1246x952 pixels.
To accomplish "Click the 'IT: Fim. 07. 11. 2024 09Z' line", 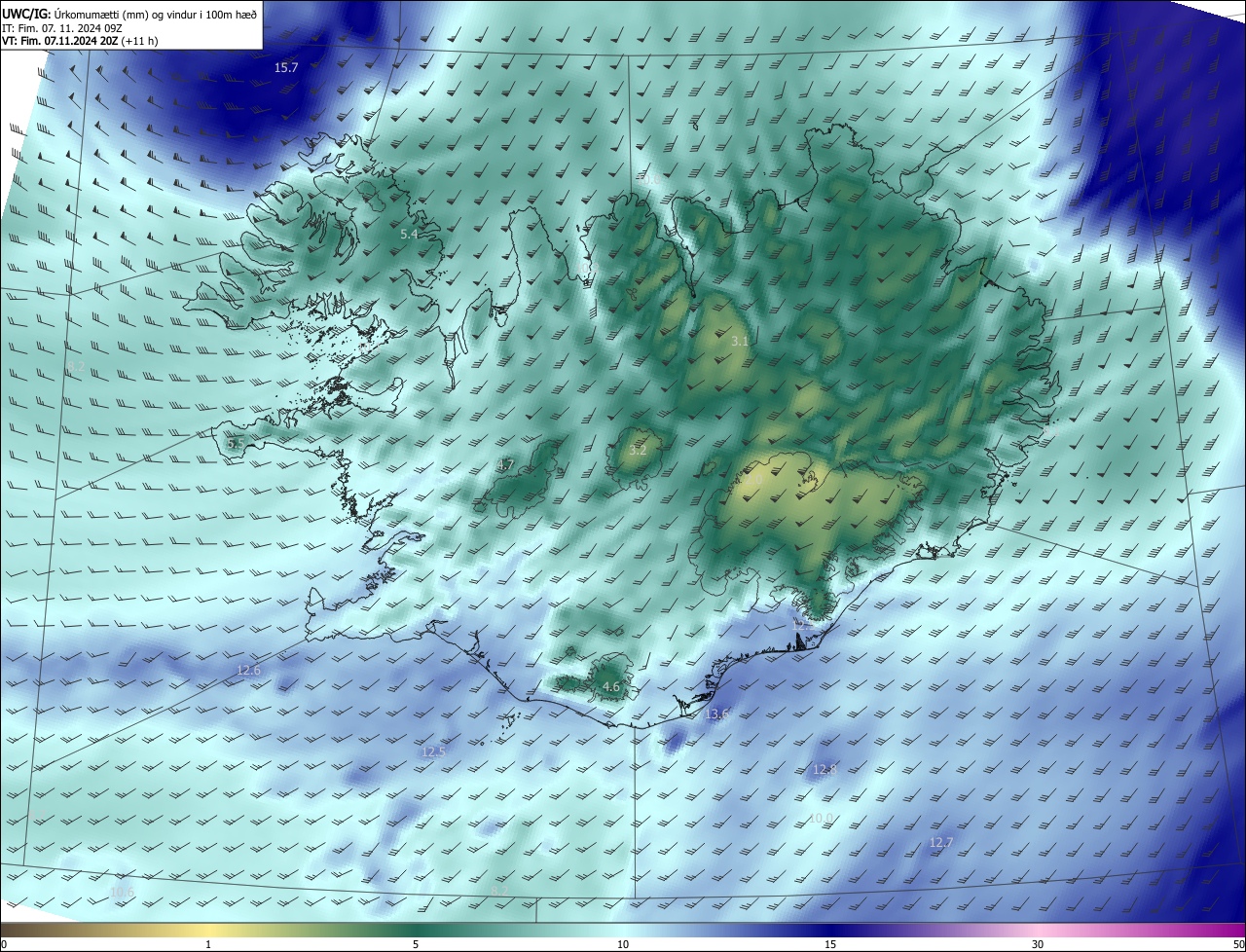I will tap(60, 28).
